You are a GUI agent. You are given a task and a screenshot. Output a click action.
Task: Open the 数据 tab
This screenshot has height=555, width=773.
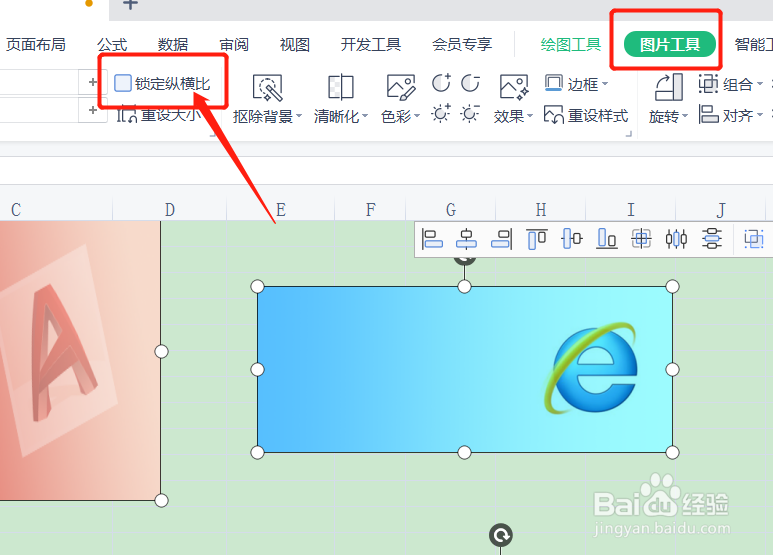tap(173, 45)
